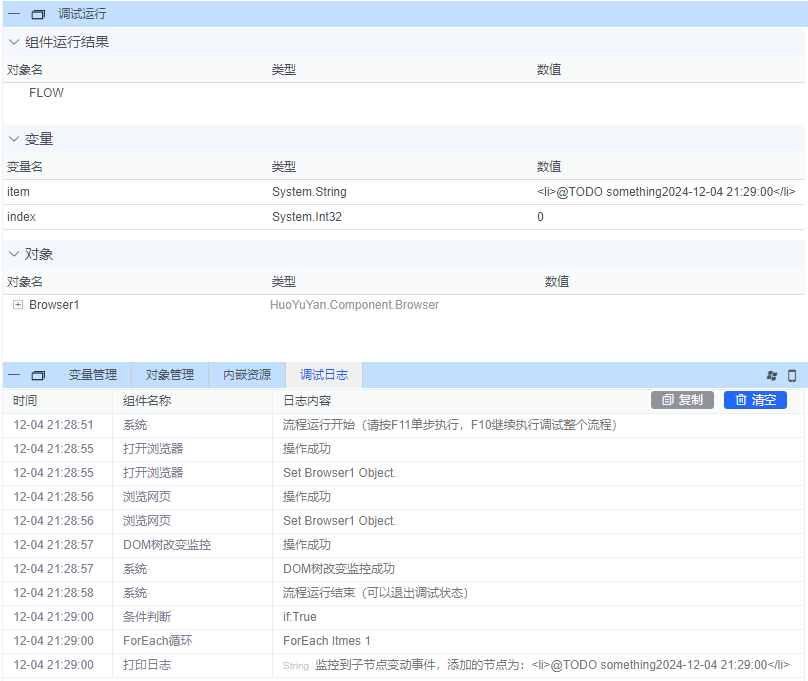Click the mobile device icon in the panel corner

[x=792, y=376]
